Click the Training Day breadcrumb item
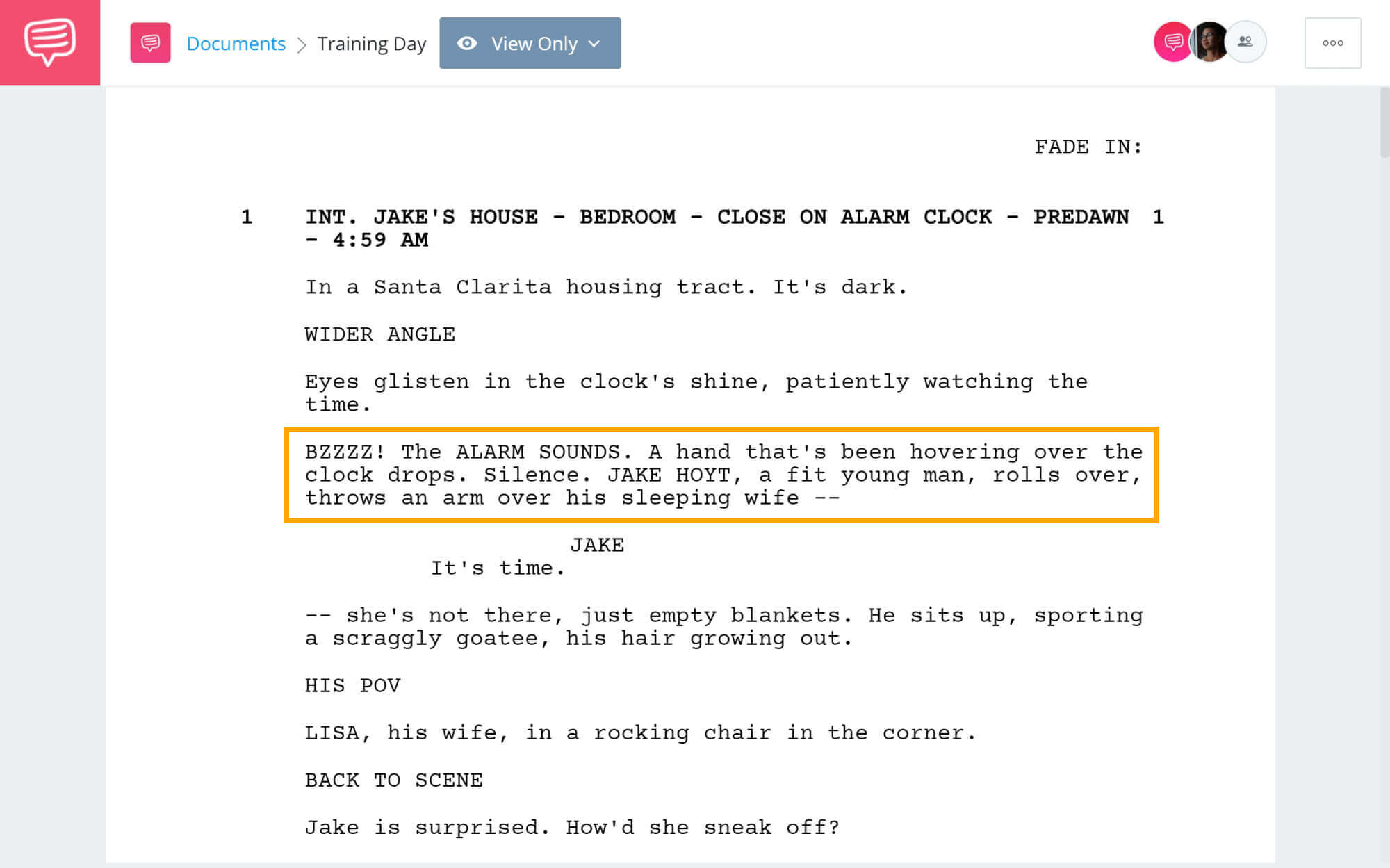The width and height of the screenshot is (1390, 868). [371, 42]
